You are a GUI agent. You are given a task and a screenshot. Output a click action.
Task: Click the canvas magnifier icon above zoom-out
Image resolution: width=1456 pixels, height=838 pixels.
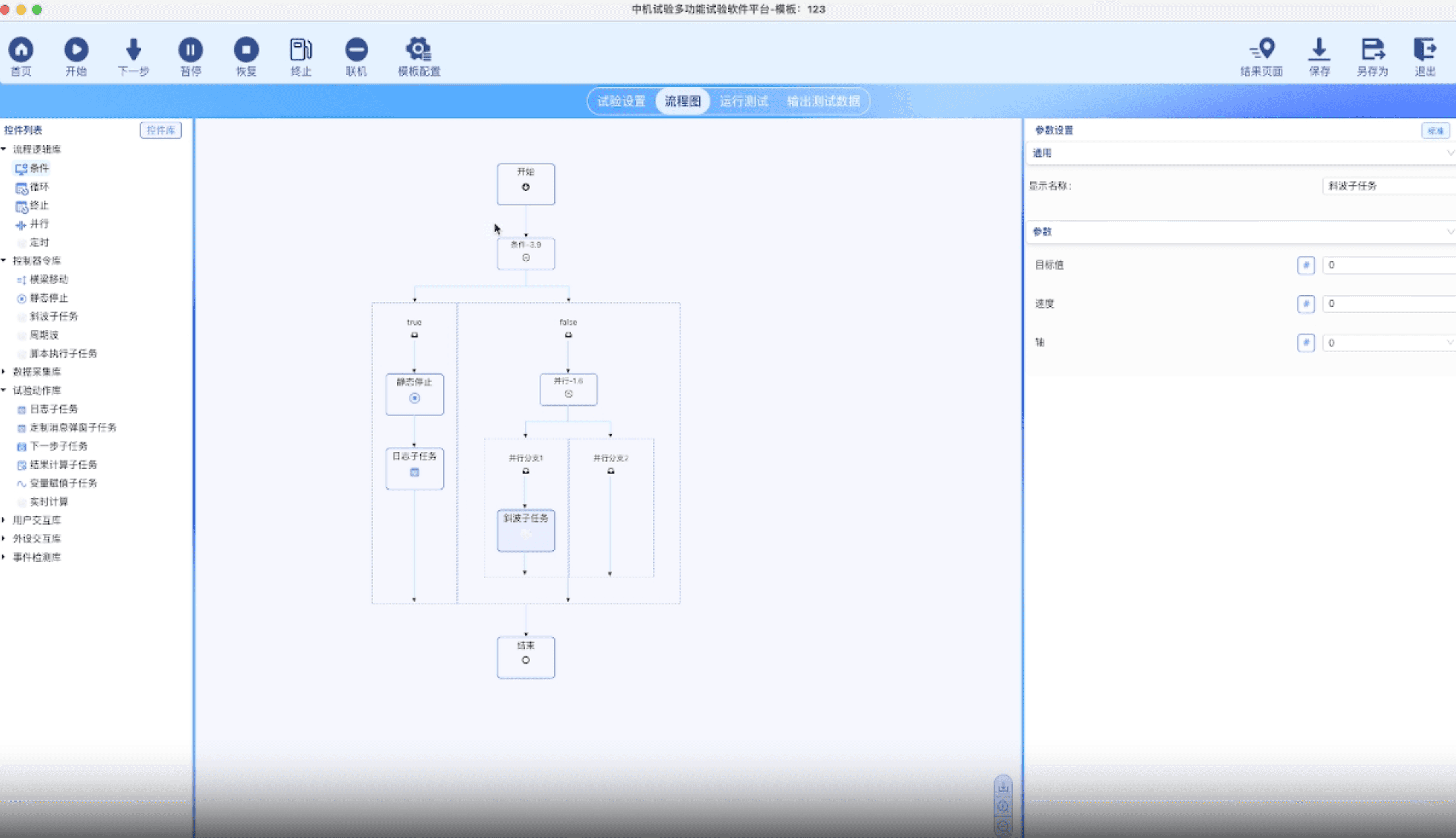tap(1003, 806)
